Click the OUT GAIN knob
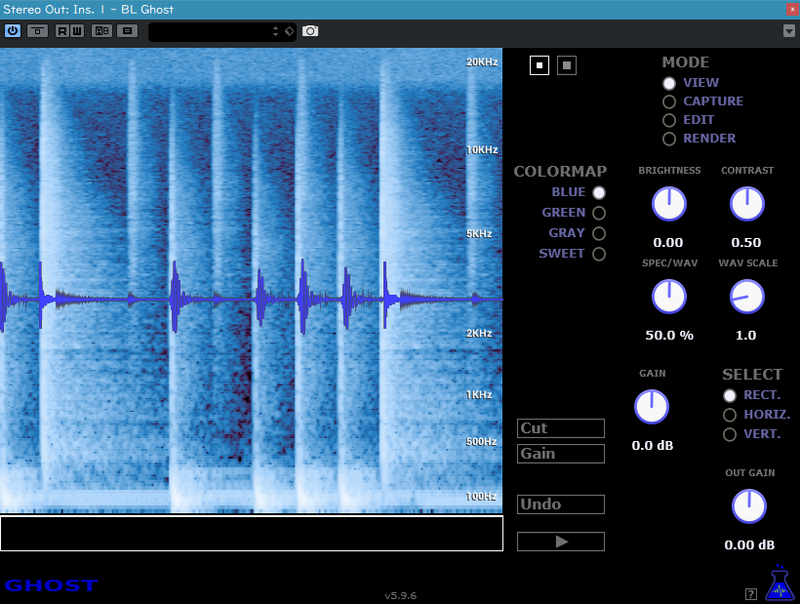 (749, 507)
